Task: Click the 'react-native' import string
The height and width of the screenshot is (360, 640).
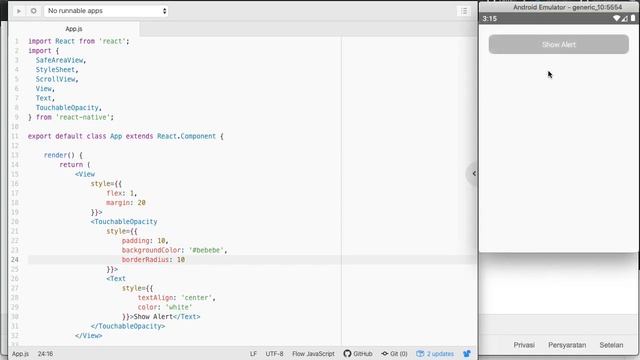Action: click(83, 117)
